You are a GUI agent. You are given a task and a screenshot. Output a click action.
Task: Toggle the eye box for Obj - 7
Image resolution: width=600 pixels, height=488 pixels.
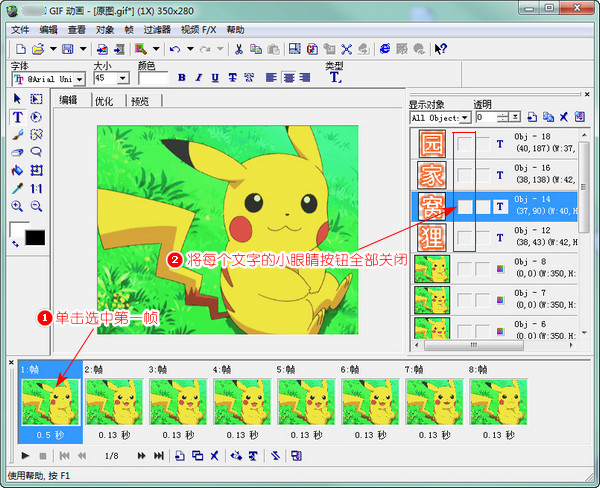click(x=465, y=300)
